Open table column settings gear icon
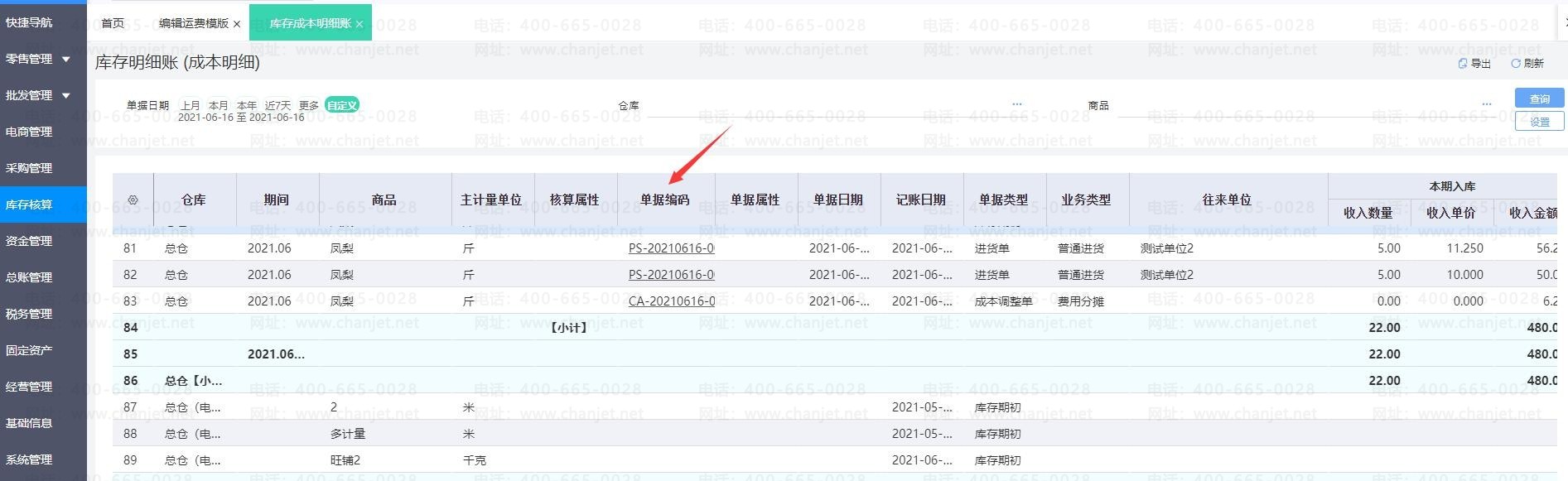Screen dimensions: 1568x481 click(x=133, y=200)
